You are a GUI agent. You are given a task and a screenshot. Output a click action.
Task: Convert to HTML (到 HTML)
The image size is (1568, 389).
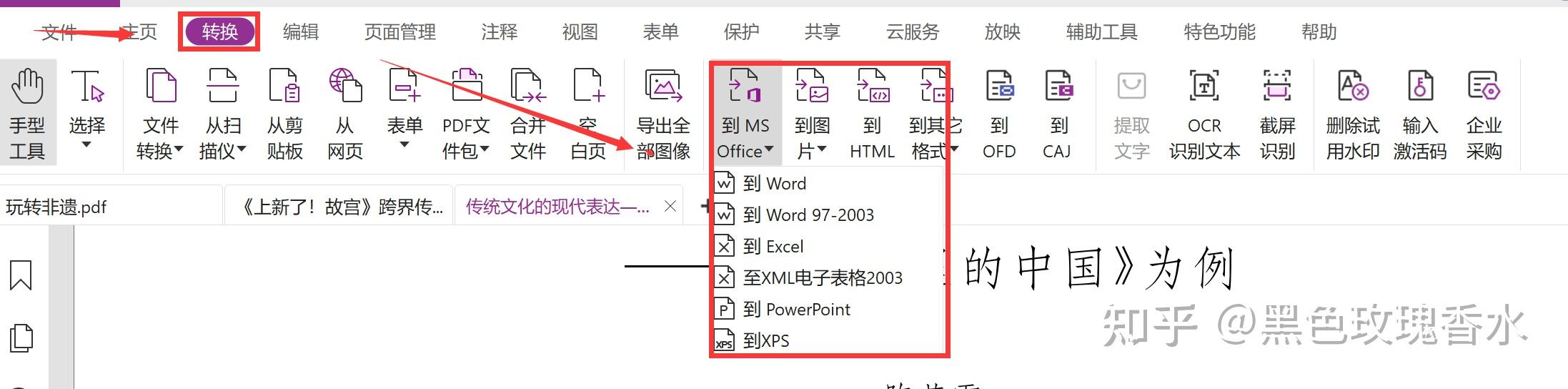pyautogui.click(x=872, y=113)
